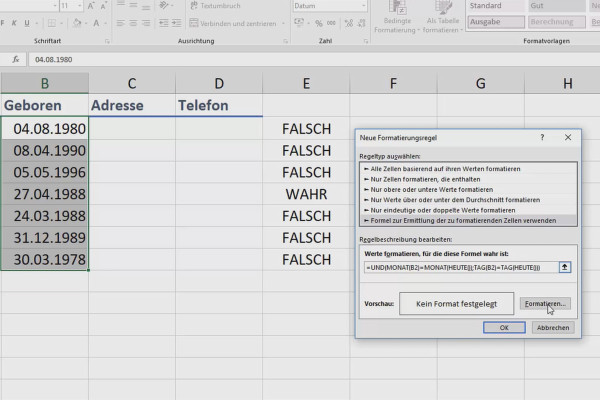Click the formula bar showing 04.08.1980
600x400 pixels.
point(314,59)
